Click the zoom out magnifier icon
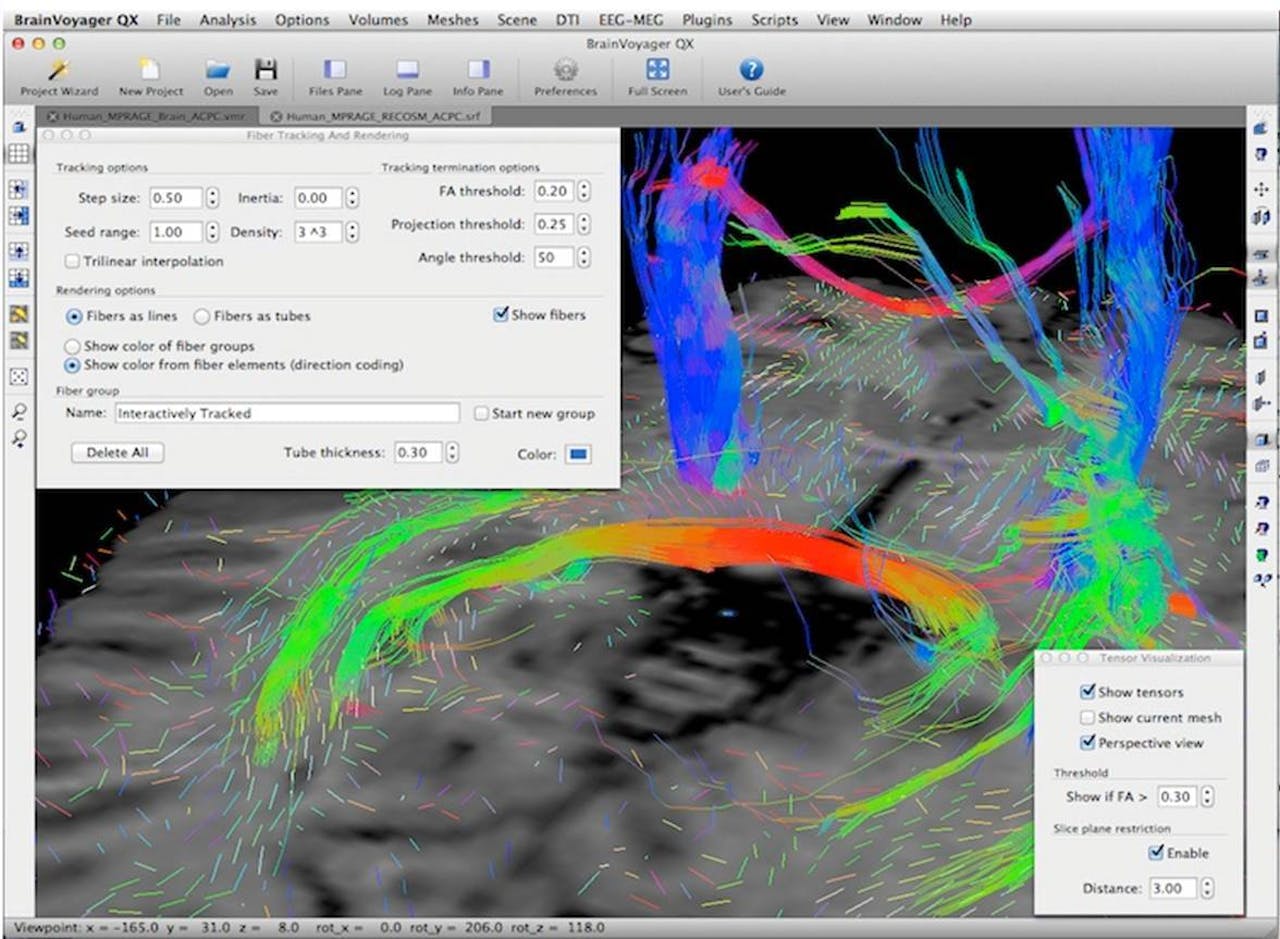The width and height of the screenshot is (1280, 939). tap(18, 412)
